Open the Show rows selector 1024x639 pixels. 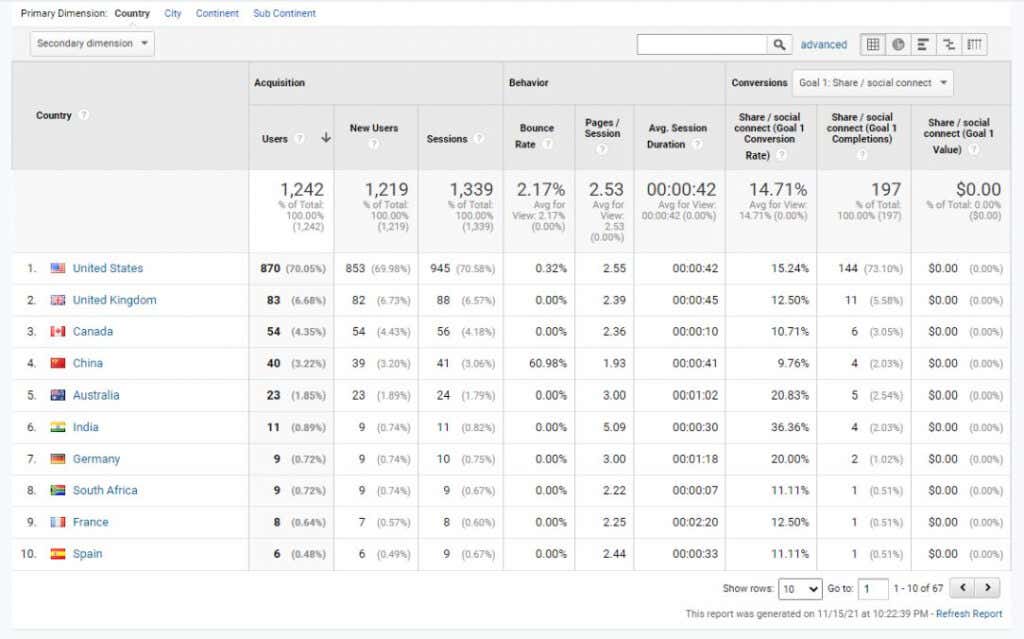[x=800, y=589]
